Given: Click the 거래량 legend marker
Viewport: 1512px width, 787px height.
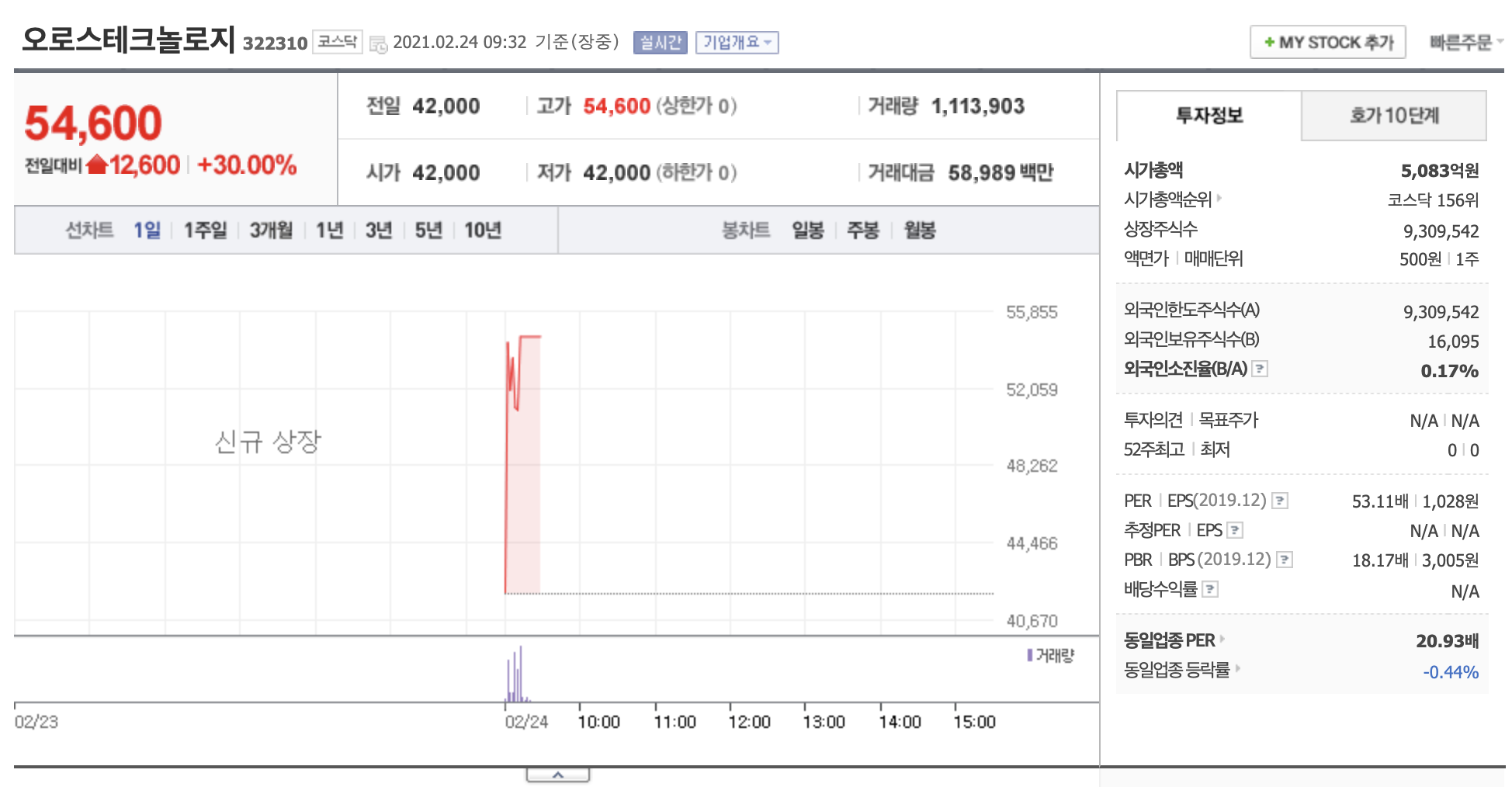Looking at the screenshot, I should pos(1030,656).
